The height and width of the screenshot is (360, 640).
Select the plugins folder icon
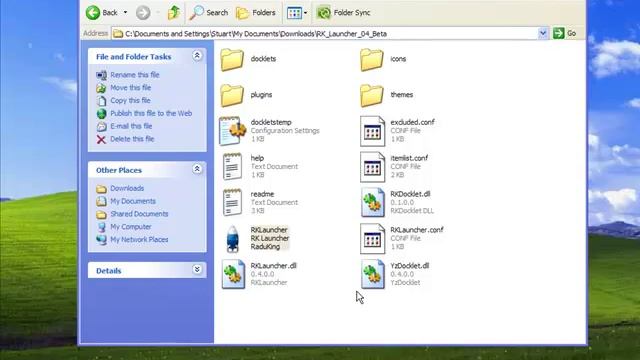coord(232,95)
